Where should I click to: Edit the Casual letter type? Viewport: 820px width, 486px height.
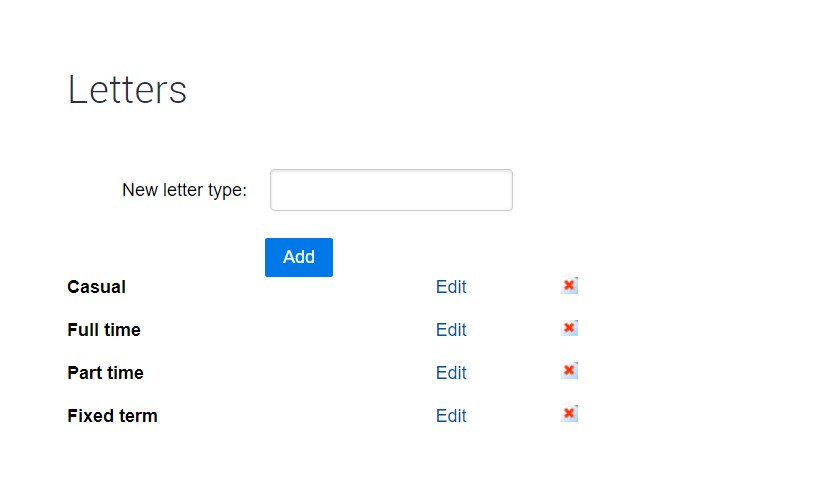coord(451,287)
